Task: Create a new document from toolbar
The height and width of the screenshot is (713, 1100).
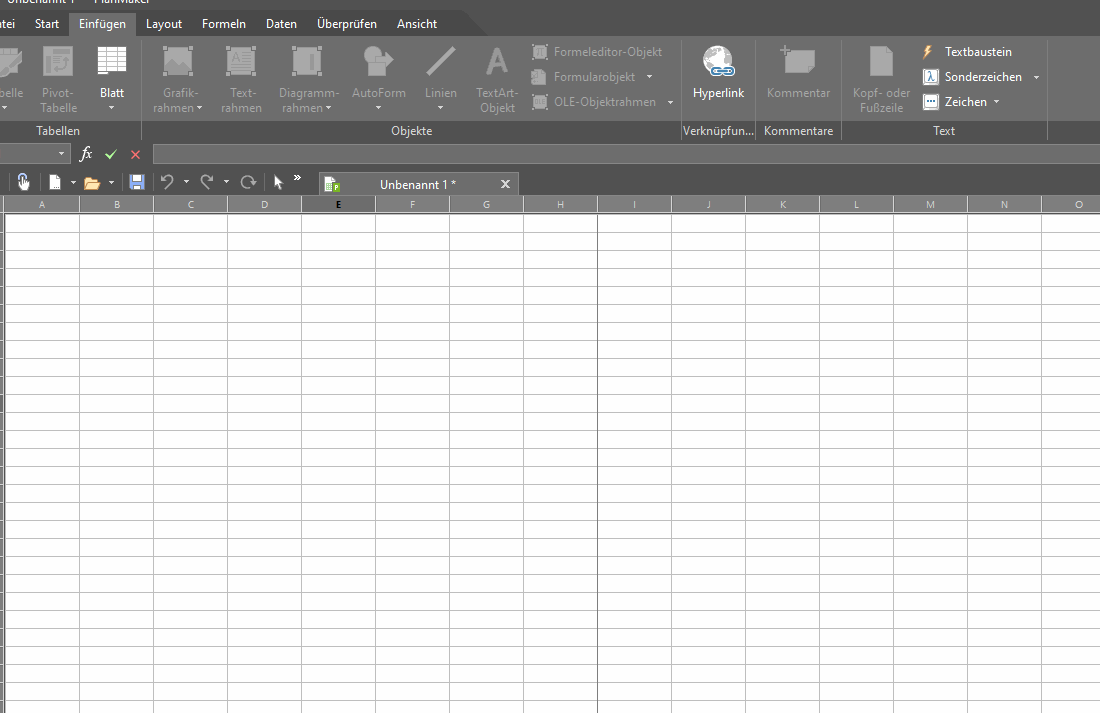Action: coord(55,182)
